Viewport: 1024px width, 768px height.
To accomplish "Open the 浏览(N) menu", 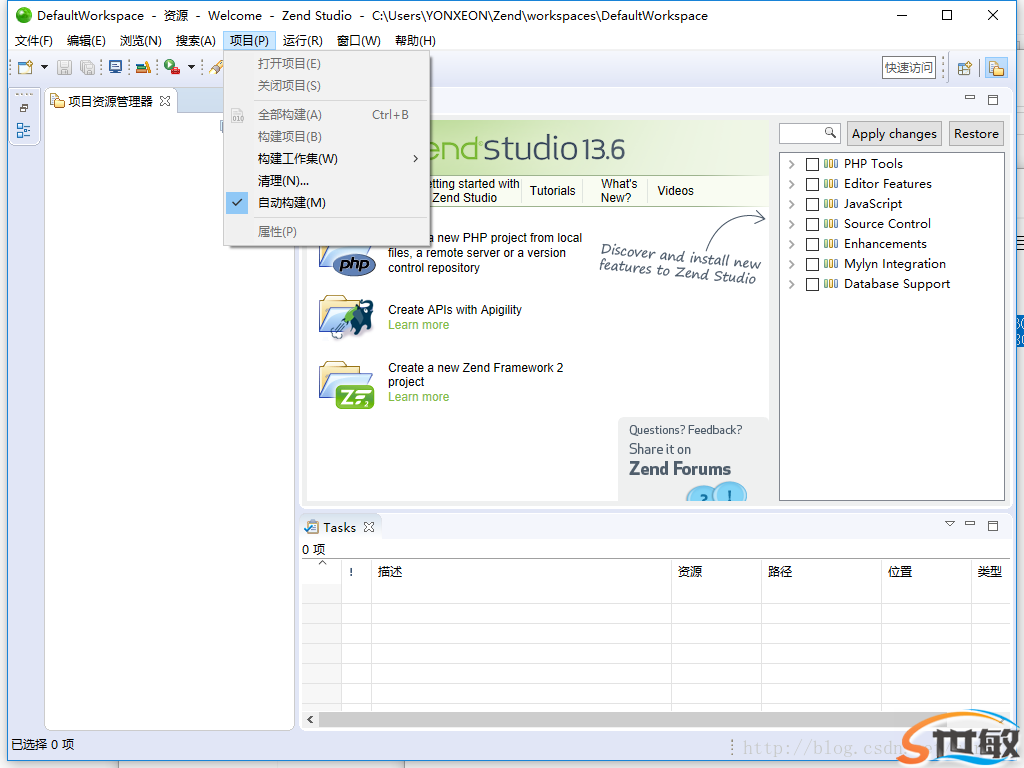I will (140, 40).
